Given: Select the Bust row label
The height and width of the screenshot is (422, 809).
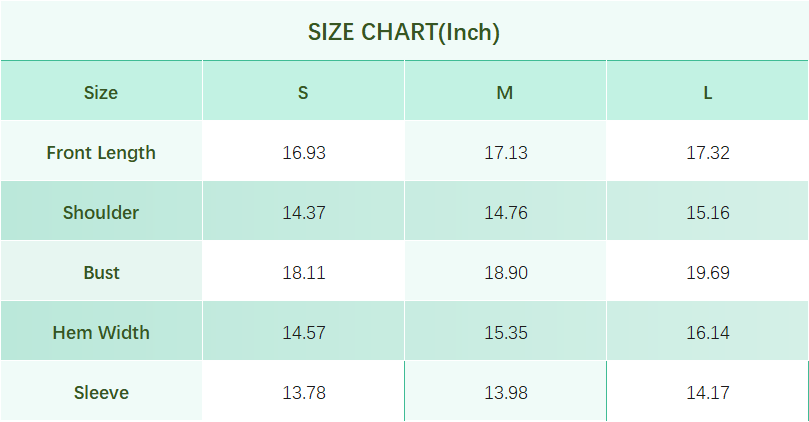Looking at the screenshot, I should click(x=101, y=273).
